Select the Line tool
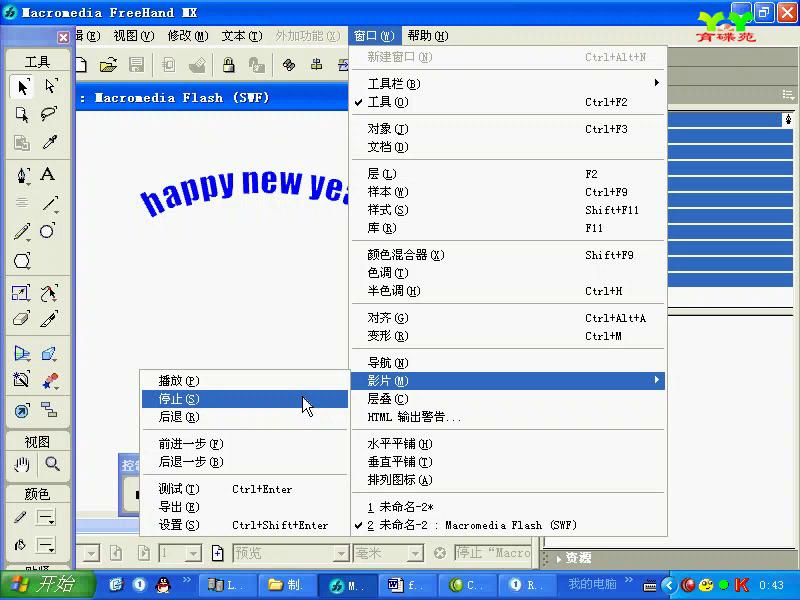The width and height of the screenshot is (800, 600). [x=50, y=204]
